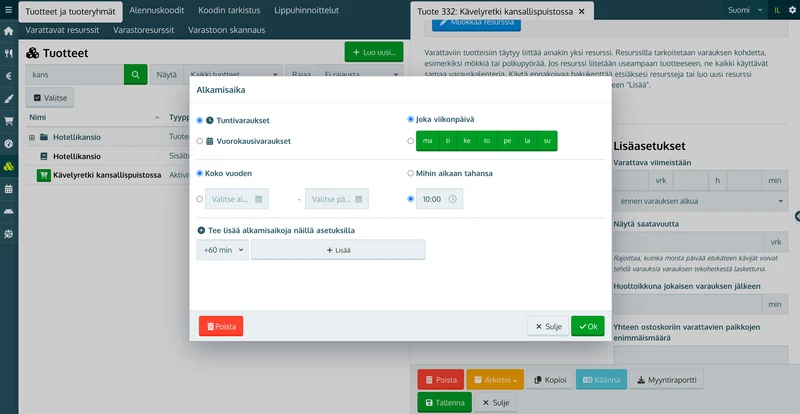800x414 pixels.
Task: Click the green Ok button
Action: pyautogui.click(x=588, y=326)
